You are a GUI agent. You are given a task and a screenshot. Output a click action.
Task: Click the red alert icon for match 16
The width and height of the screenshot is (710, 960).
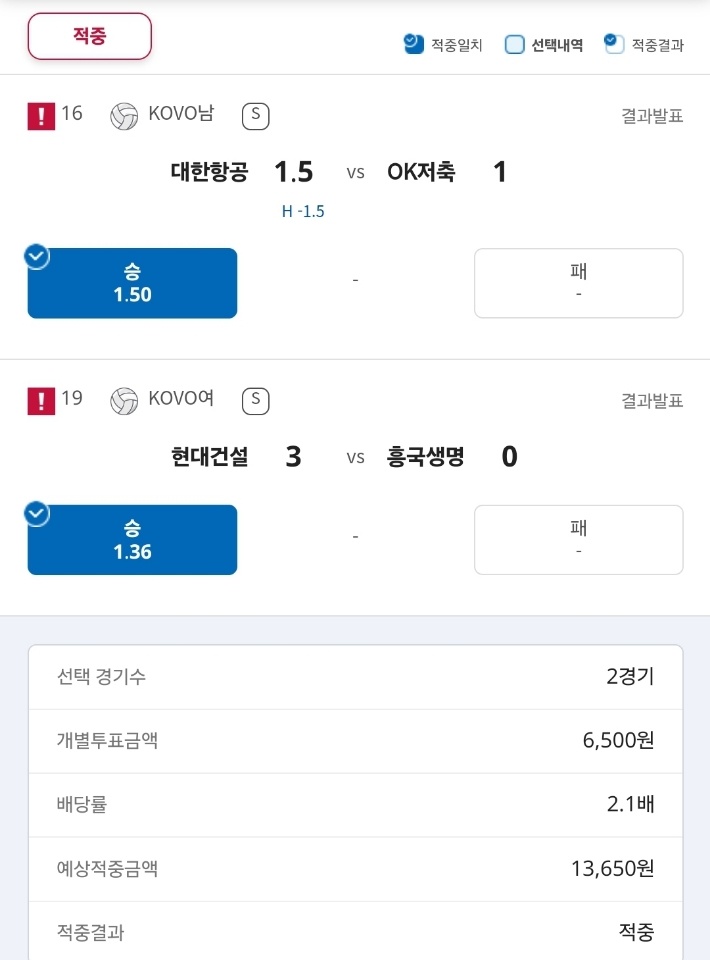pos(41,116)
